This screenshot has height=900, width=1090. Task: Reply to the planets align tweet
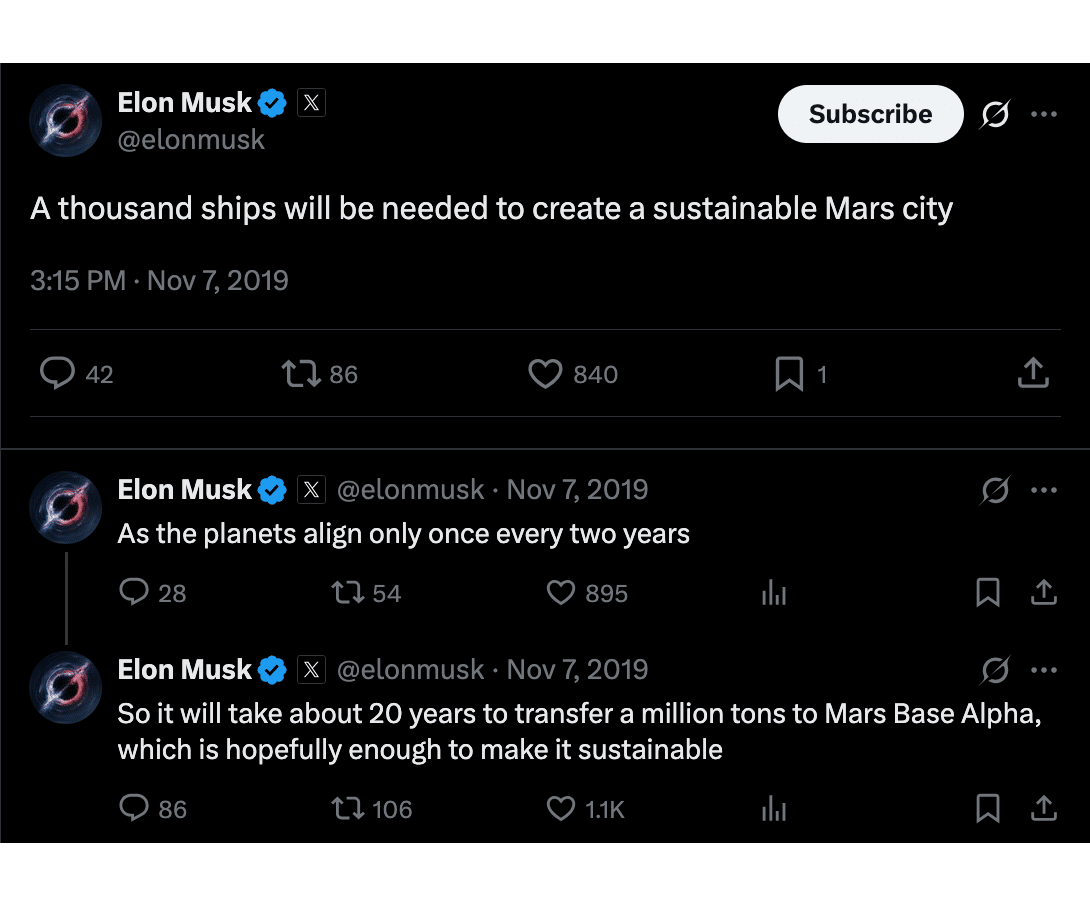[x=134, y=592]
